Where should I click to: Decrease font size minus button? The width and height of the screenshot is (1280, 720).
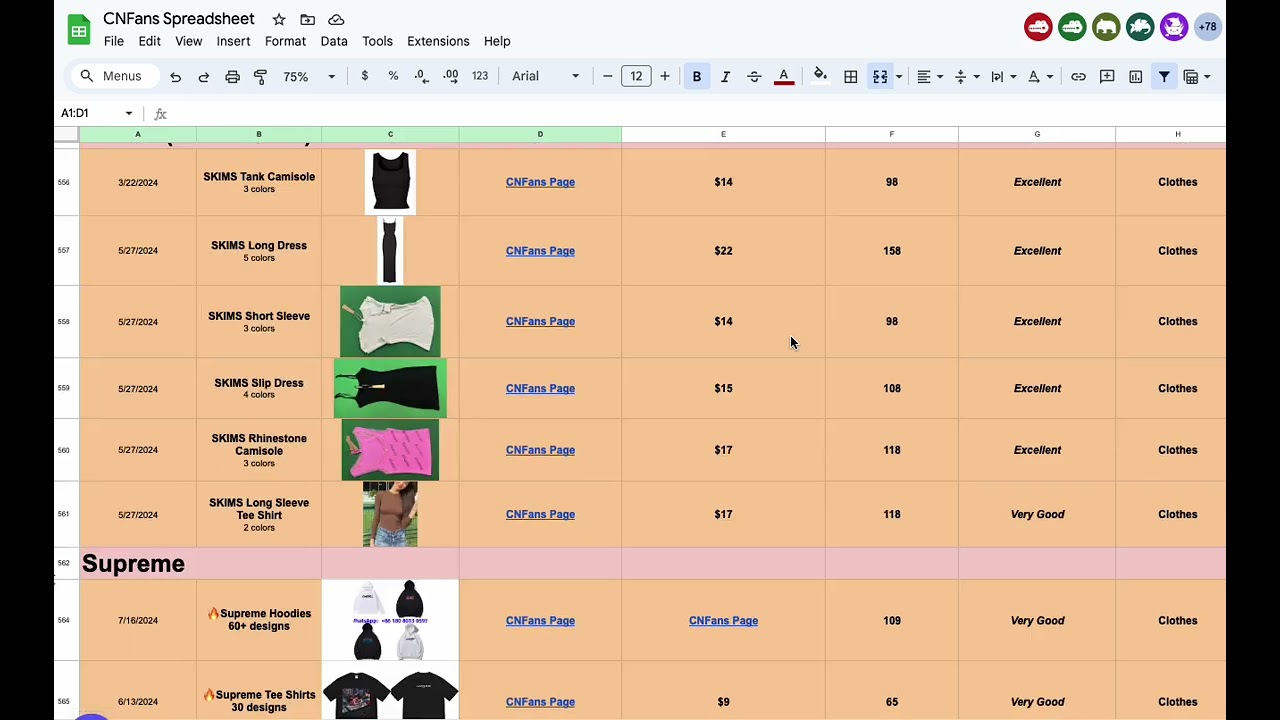coord(607,77)
